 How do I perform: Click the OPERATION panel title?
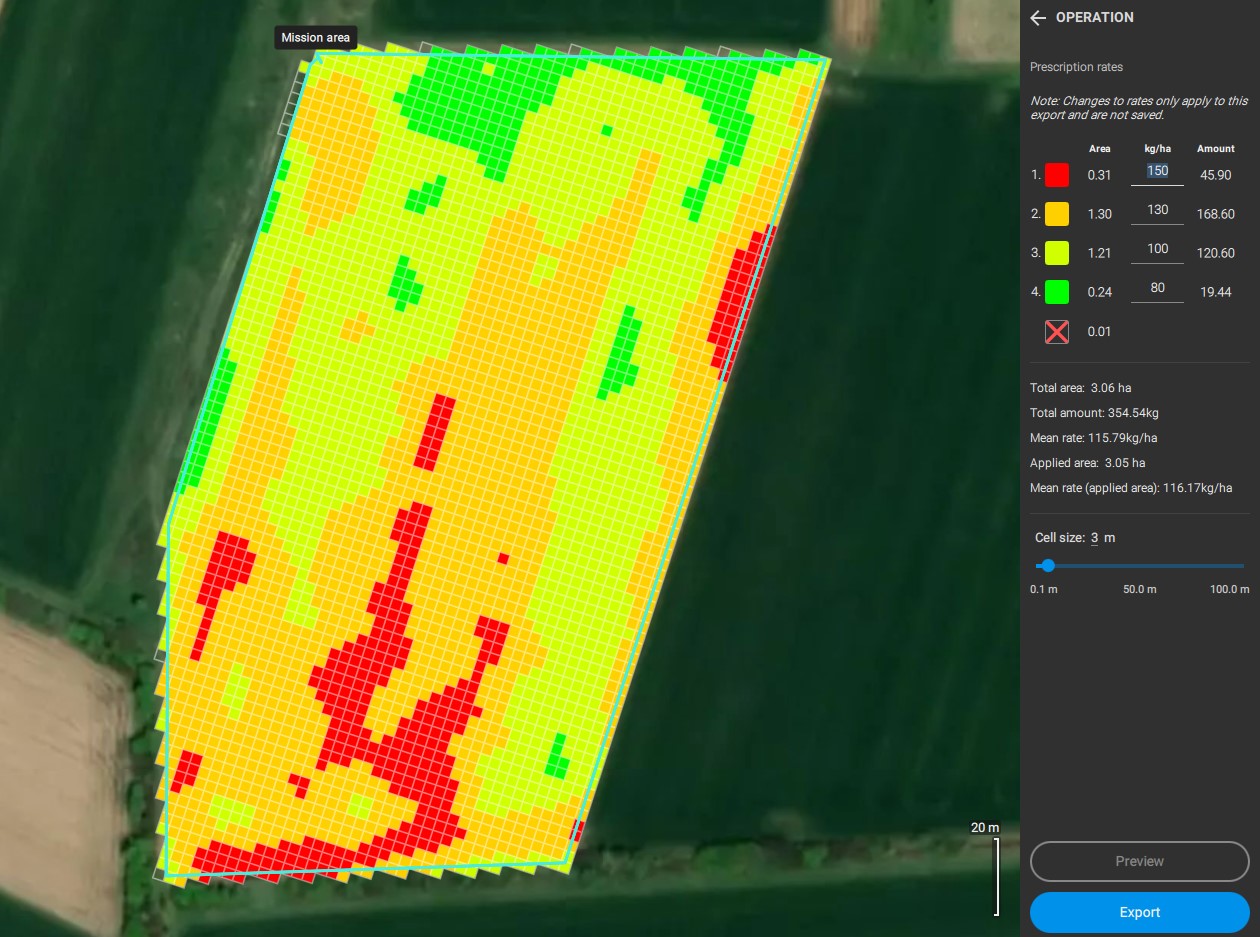[1094, 18]
